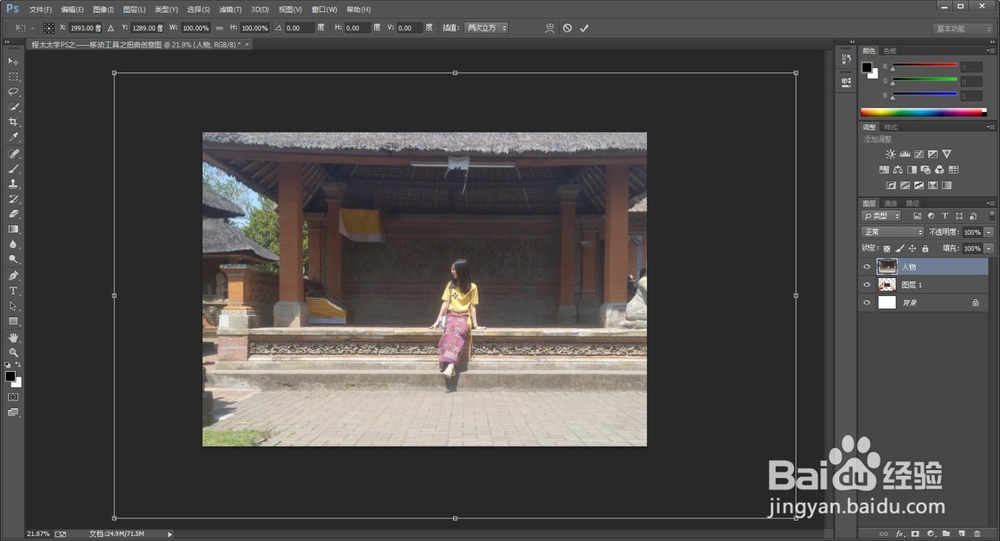Screen dimensions: 1000x541
Task: Toggle lock transparent pixels
Action: click(886, 249)
